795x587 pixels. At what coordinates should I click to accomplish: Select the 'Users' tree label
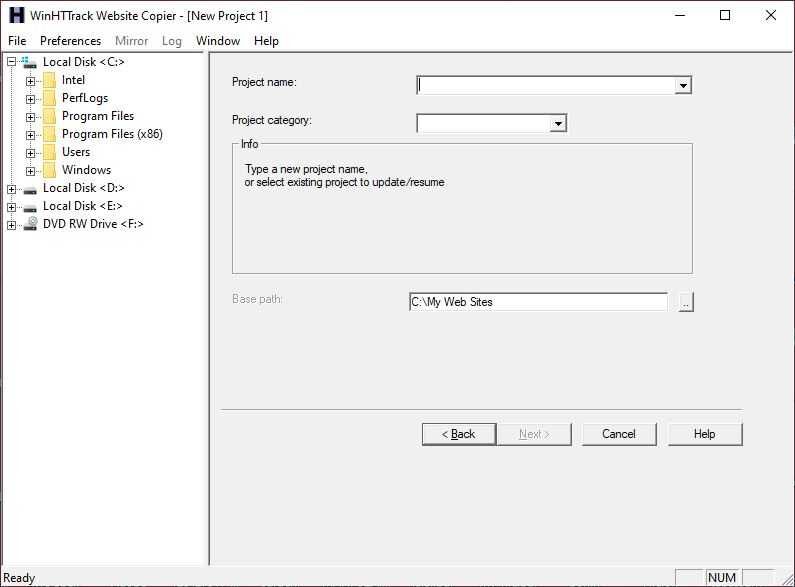click(76, 152)
